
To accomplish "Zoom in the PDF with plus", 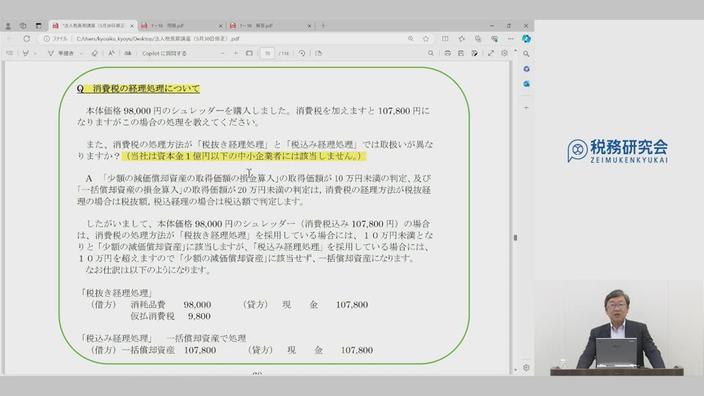I will tap(236, 53).
